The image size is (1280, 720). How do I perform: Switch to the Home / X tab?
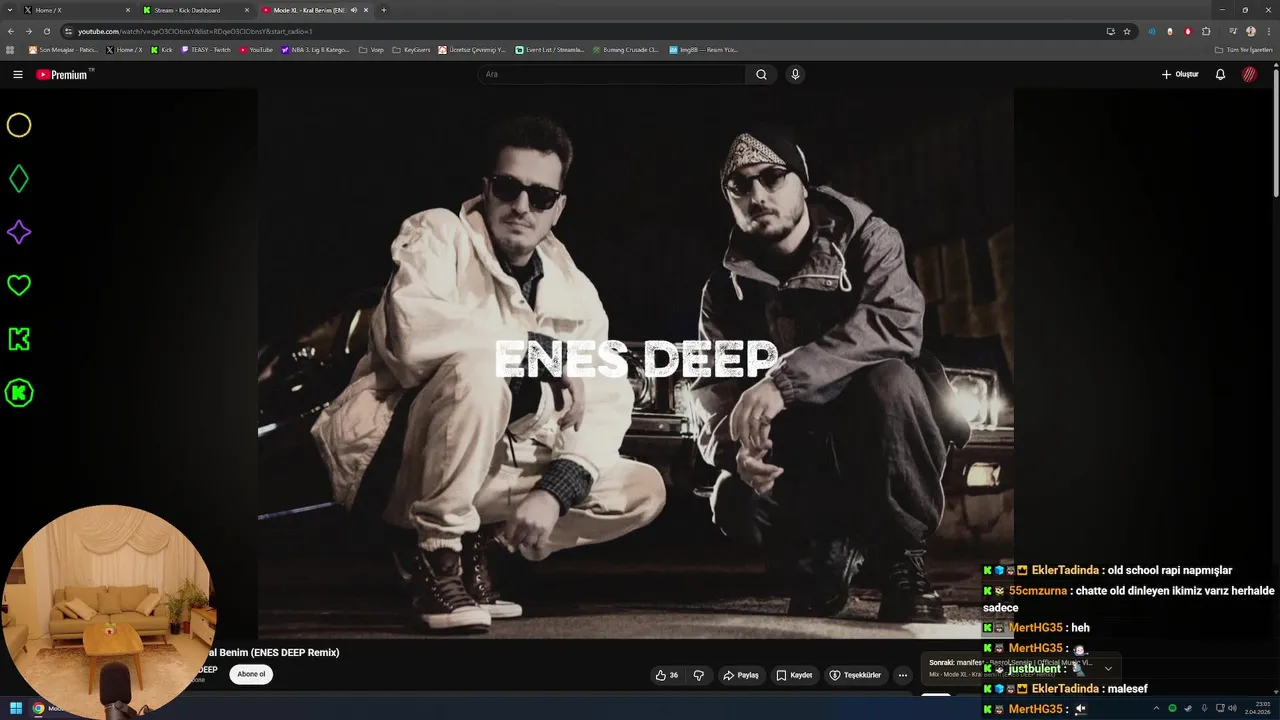click(x=75, y=10)
